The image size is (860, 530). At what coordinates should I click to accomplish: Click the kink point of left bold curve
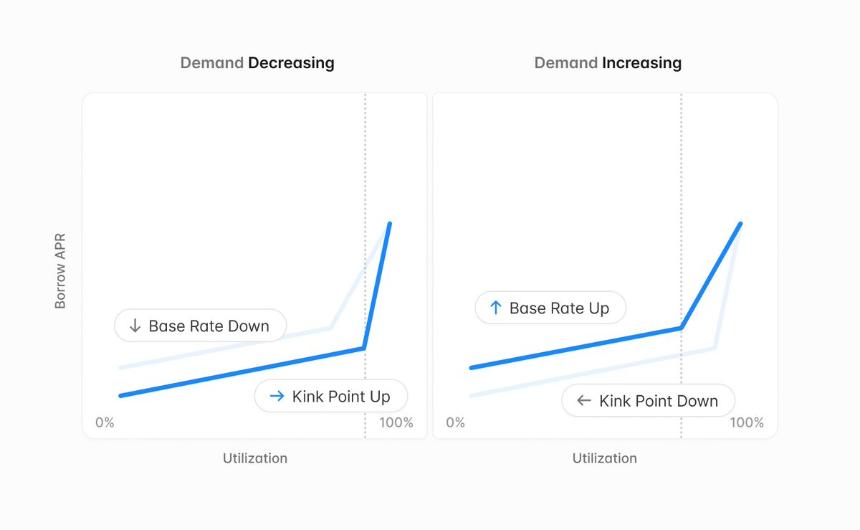(364, 348)
